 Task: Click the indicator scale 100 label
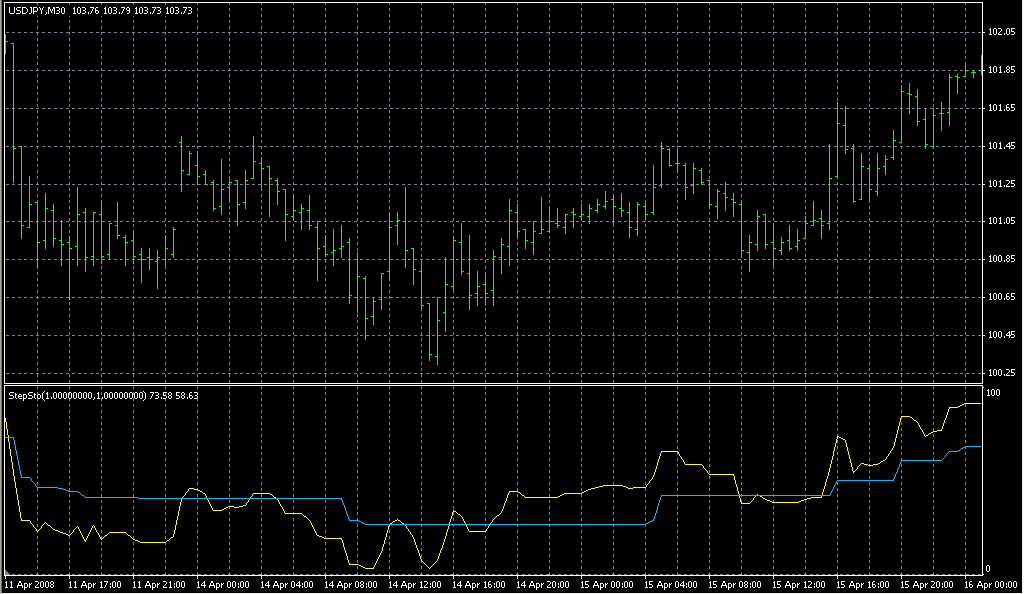pos(993,394)
